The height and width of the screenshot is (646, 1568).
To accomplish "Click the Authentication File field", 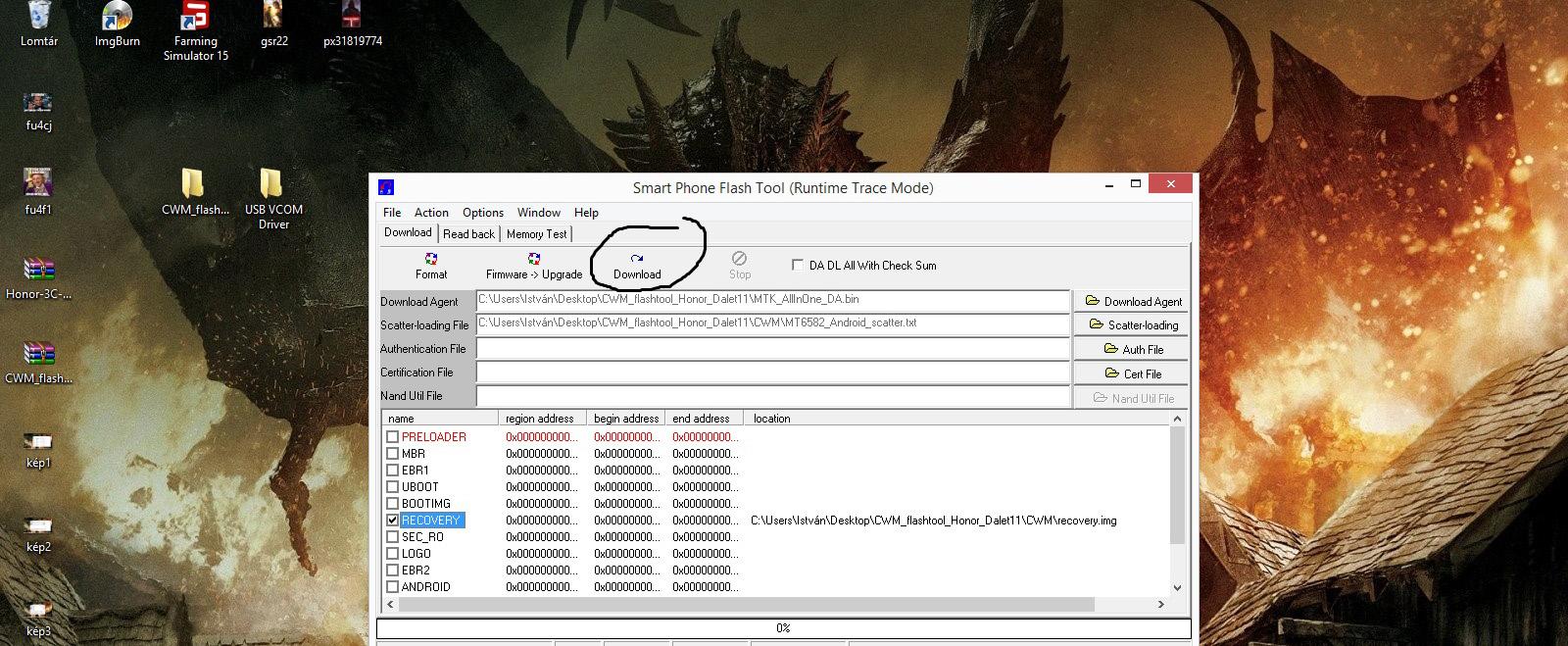I will (772, 348).
